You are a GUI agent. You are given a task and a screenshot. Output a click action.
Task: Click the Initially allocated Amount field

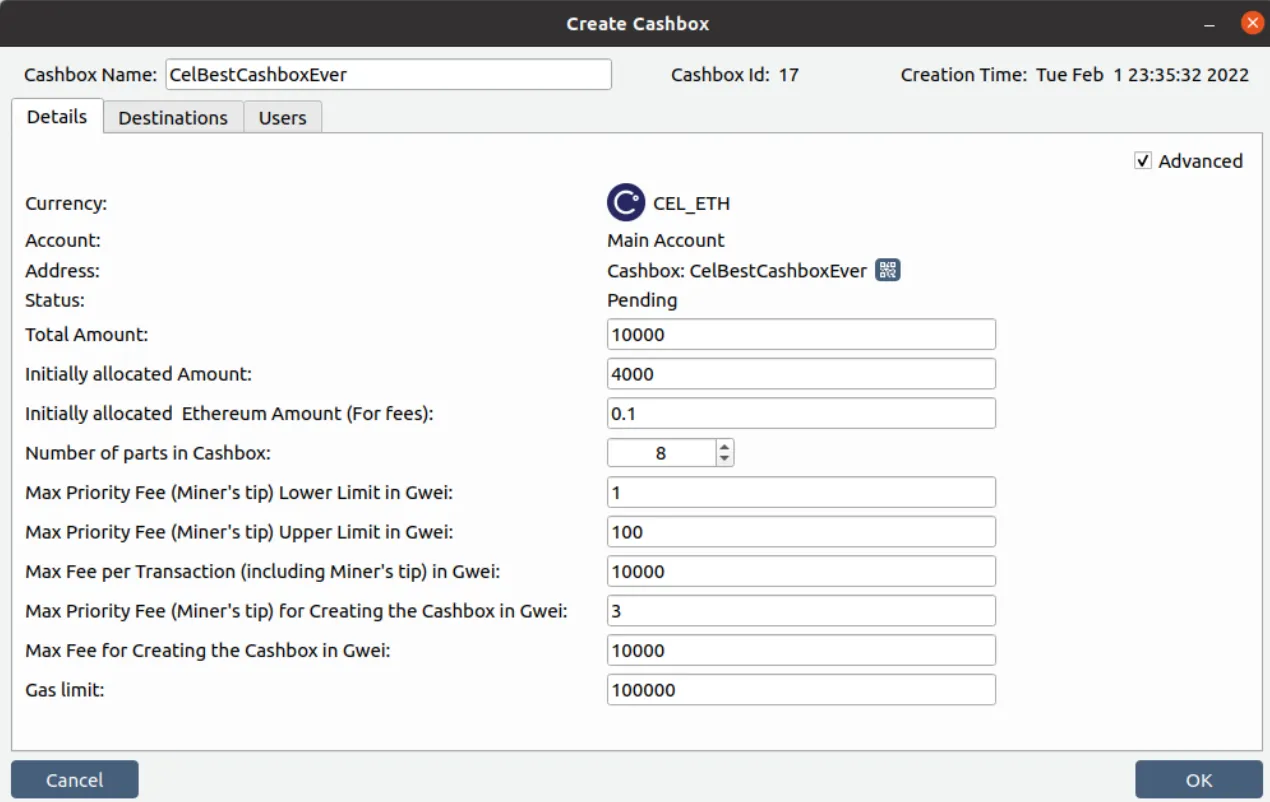(x=801, y=374)
